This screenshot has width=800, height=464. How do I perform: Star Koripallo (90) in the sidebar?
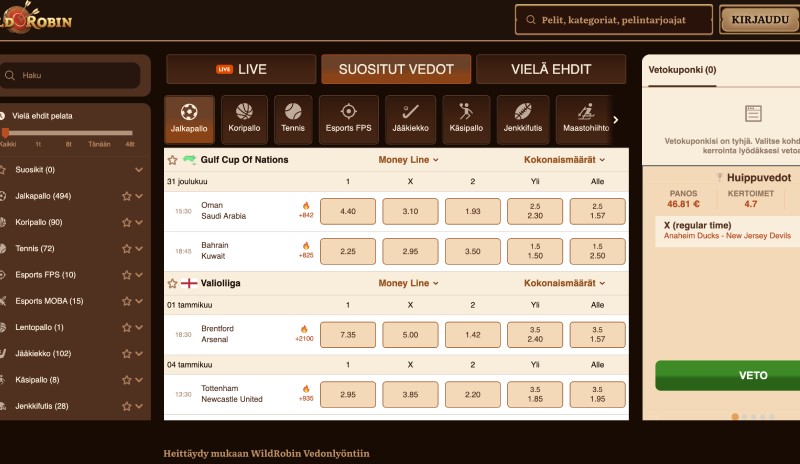pos(127,223)
